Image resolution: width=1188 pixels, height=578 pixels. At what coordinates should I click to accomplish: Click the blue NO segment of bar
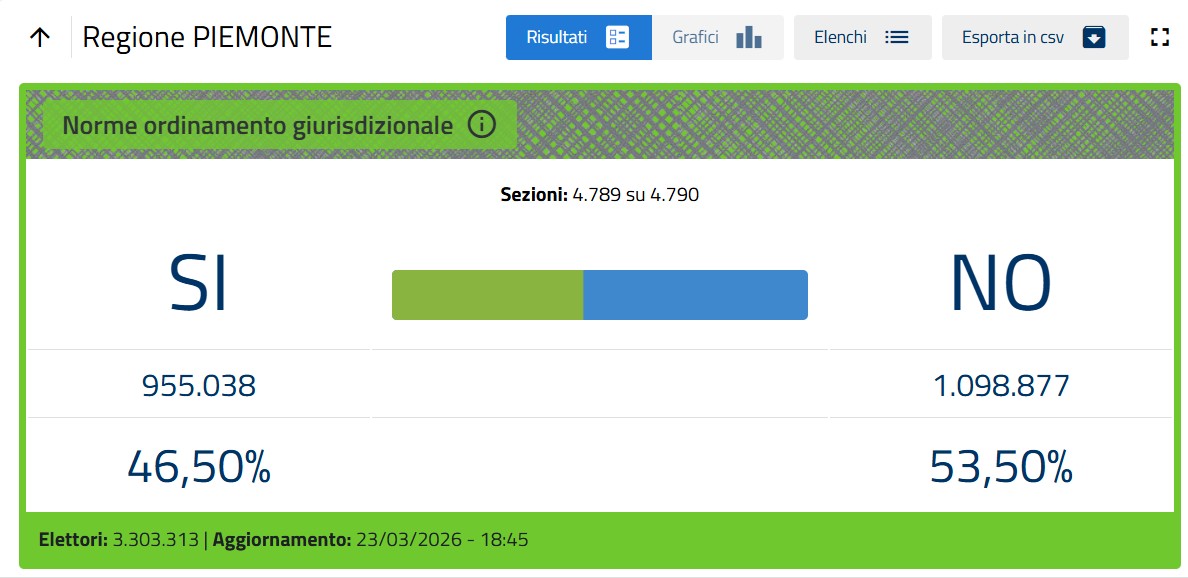pos(695,295)
